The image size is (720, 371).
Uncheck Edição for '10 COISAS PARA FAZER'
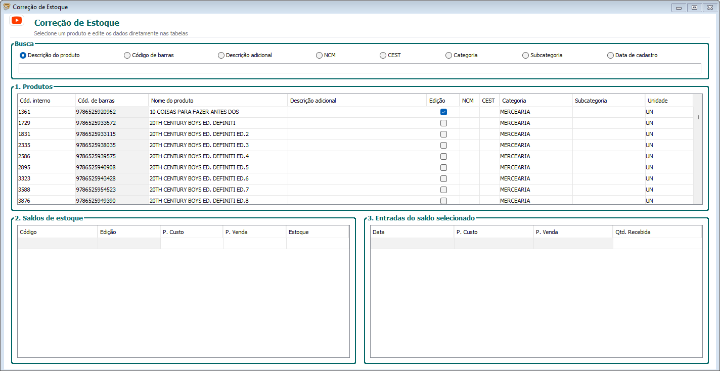(x=444, y=112)
